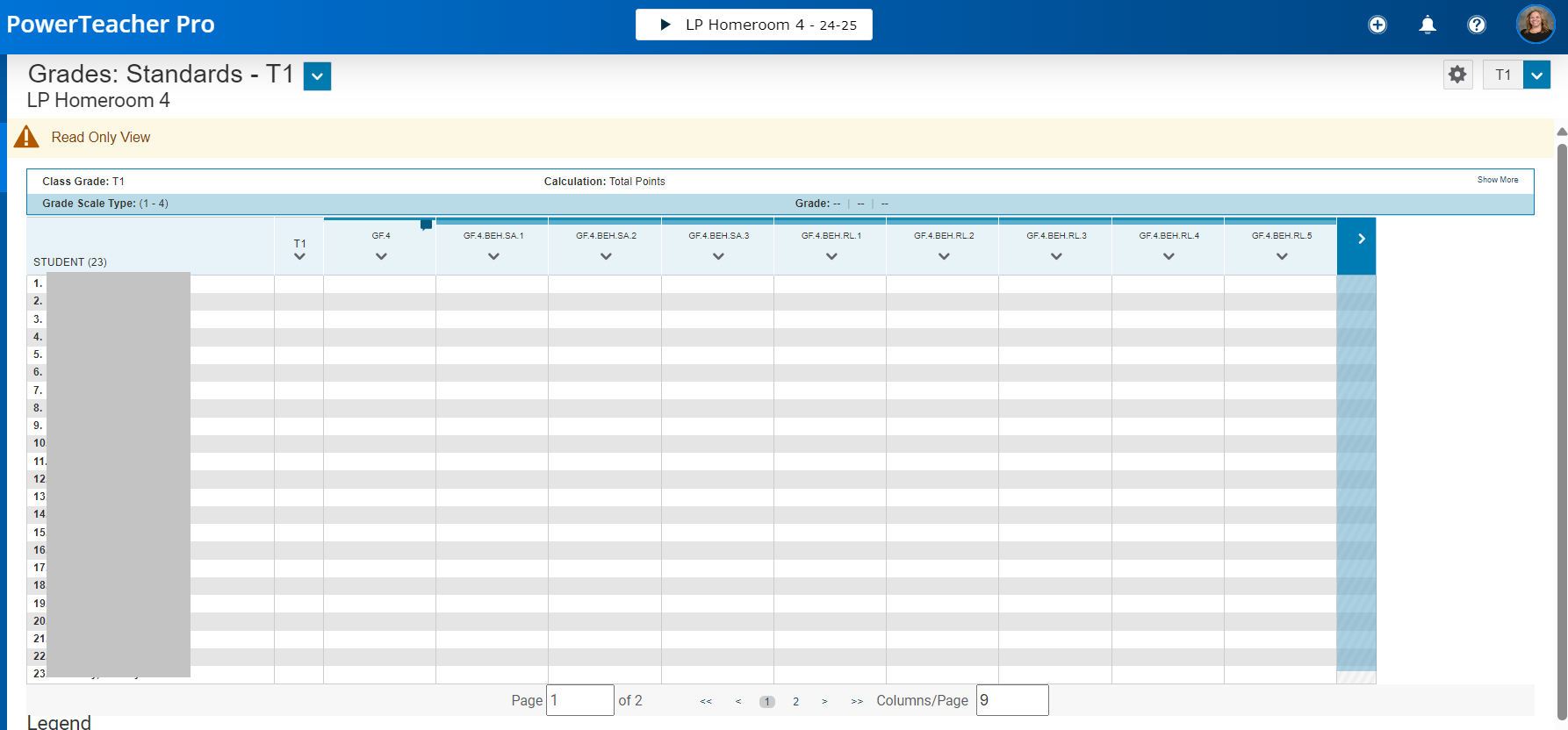Click the Read Only View warning icon
This screenshot has height=730, width=1568.
[x=26, y=137]
